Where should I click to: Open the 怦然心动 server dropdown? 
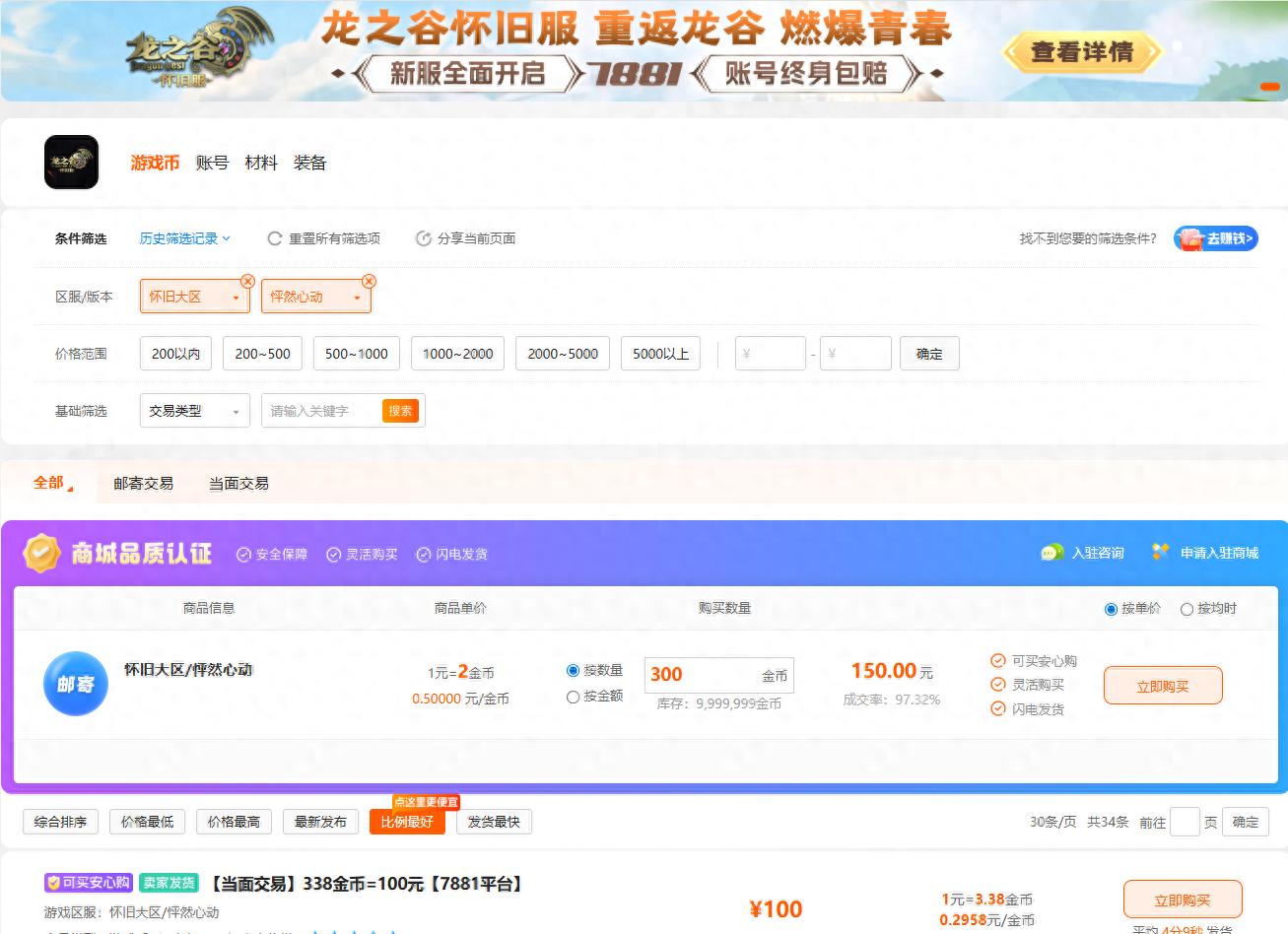tap(315, 296)
